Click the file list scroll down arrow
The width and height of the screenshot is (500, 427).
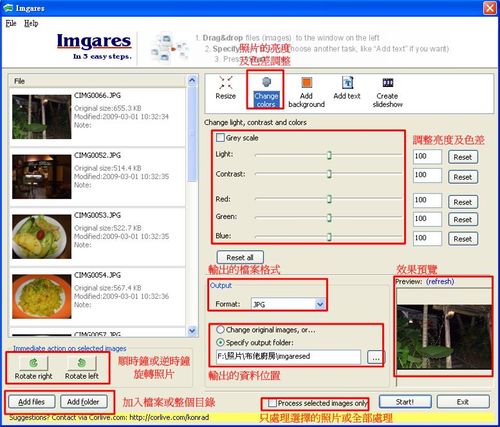click(x=192, y=330)
